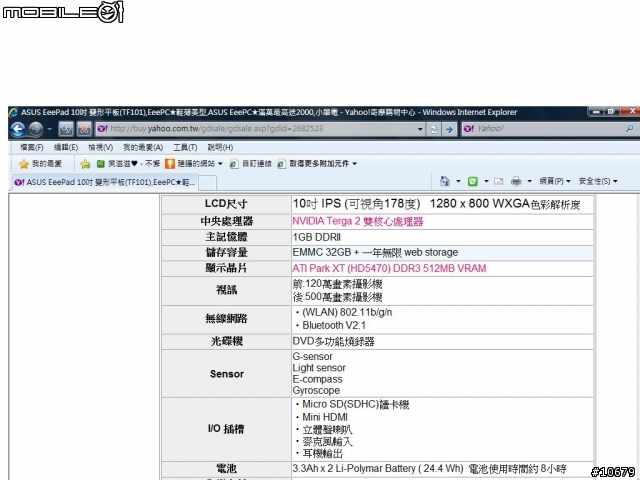This screenshot has height=480, width=640.
Task: Click the Light sensor text line
Action: (319, 368)
